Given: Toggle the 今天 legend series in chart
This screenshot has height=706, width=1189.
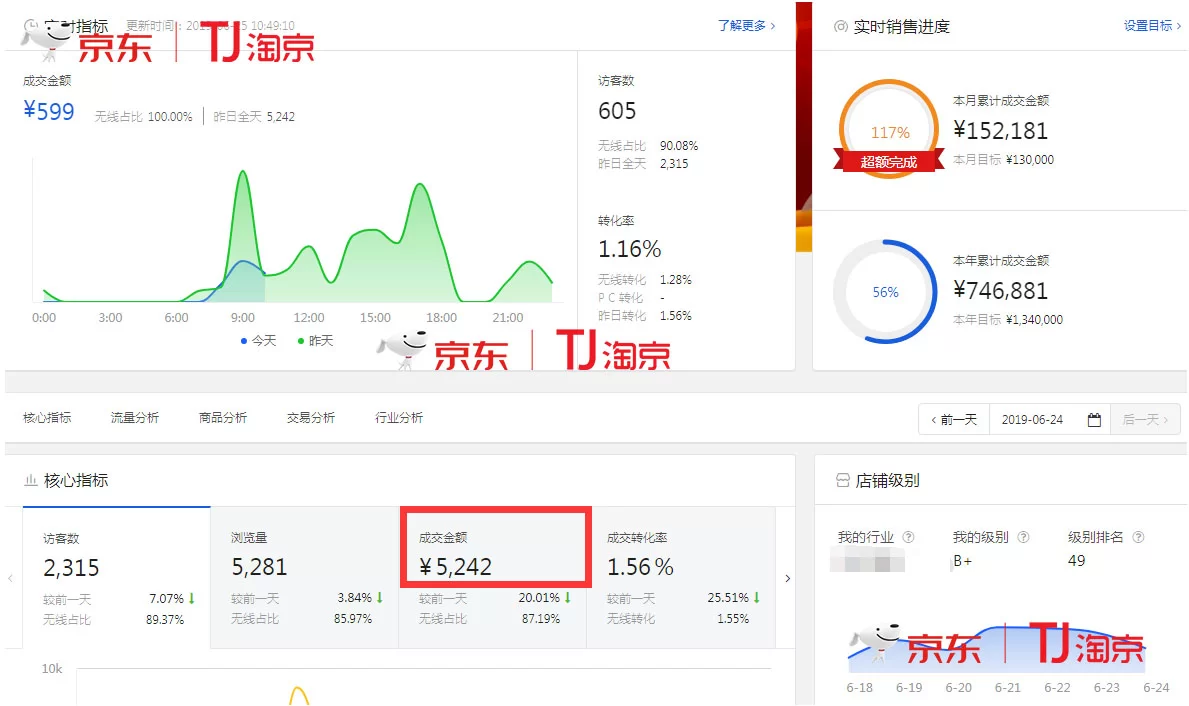Looking at the screenshot, I should (x=258, y=341).
